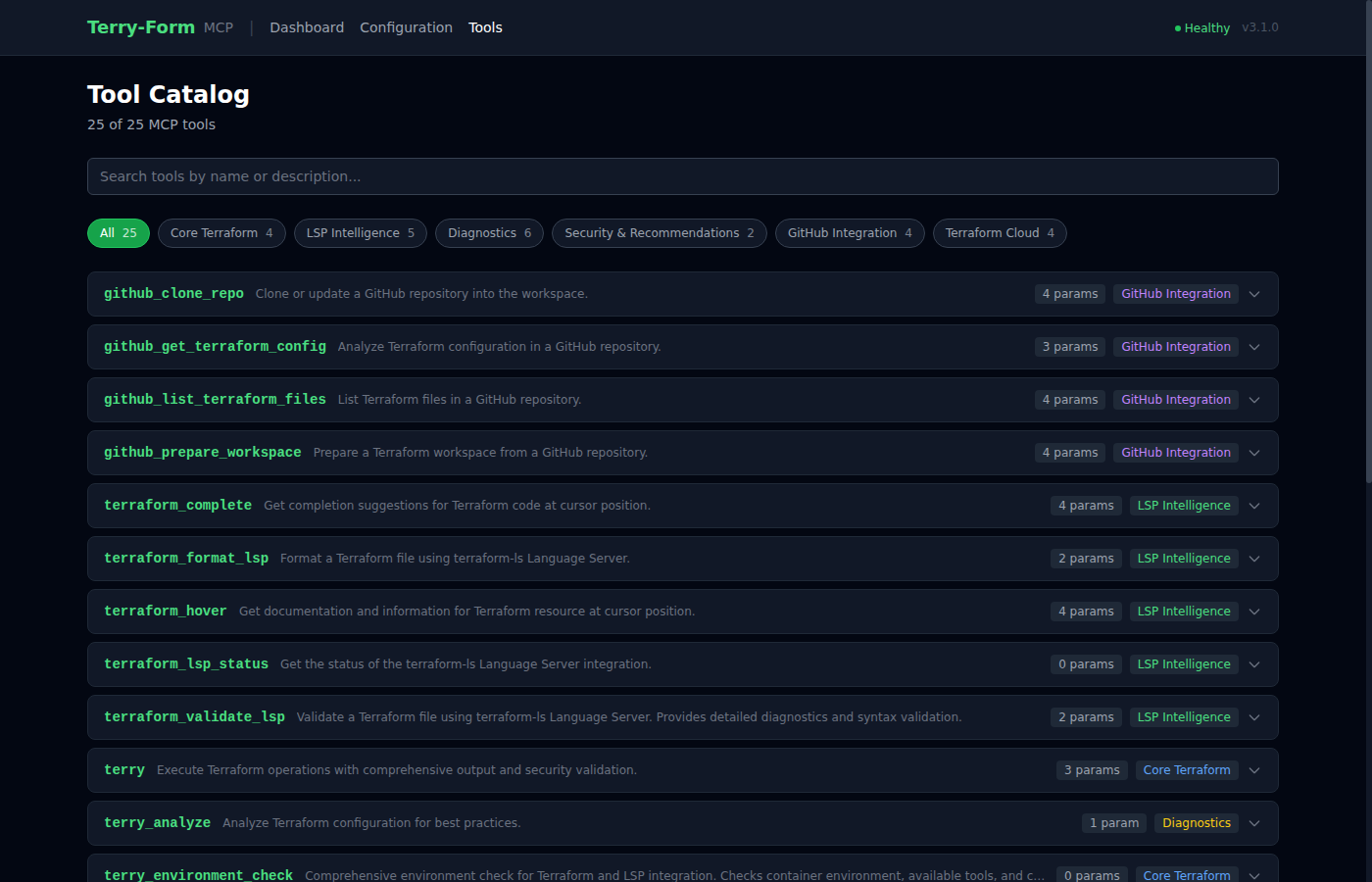
Task: Click the v3.1.0 version label
Action: (1260, 27)
